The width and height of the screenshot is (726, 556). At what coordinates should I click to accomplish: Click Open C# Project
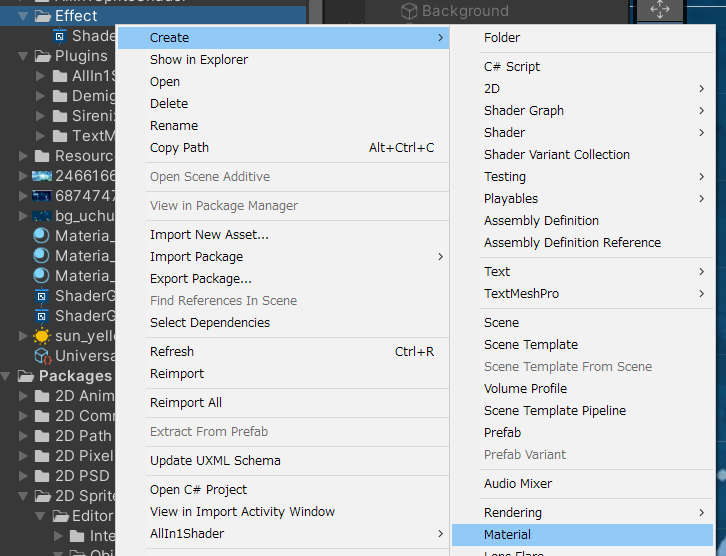[283, 490]
